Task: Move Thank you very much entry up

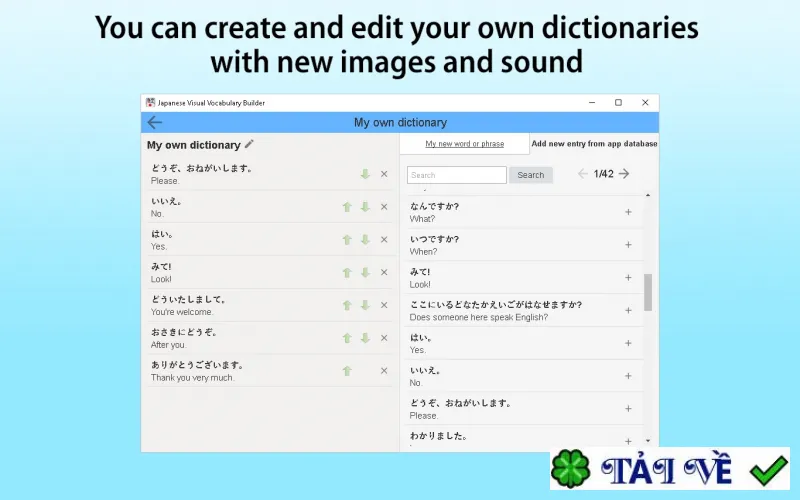Action: coord(347,370)
